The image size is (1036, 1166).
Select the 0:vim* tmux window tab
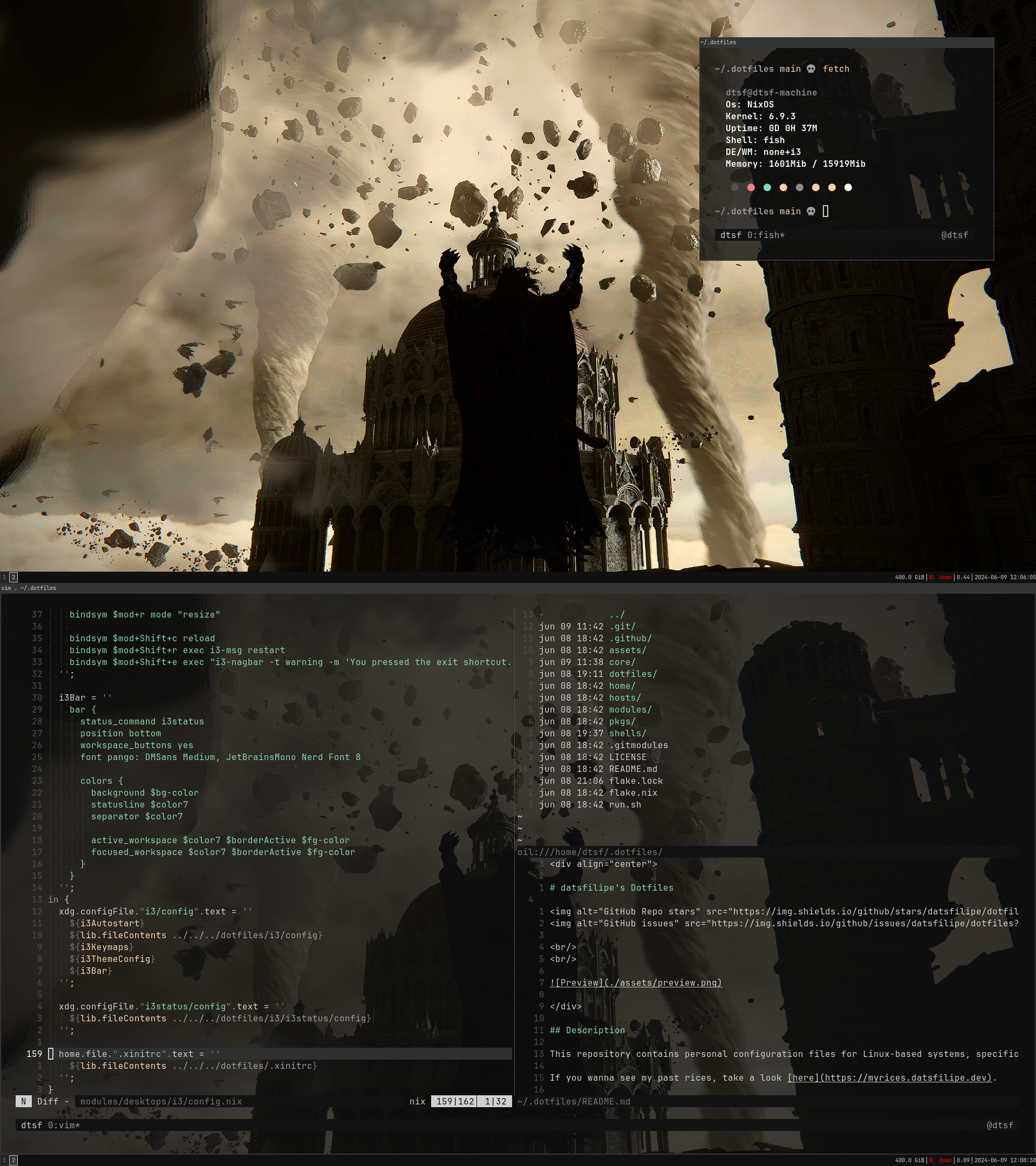(x=64, y=1126)
